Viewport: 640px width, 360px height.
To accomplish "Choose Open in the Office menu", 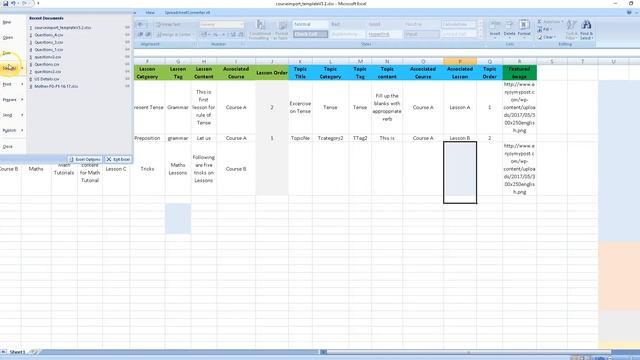I will point(8,38).
